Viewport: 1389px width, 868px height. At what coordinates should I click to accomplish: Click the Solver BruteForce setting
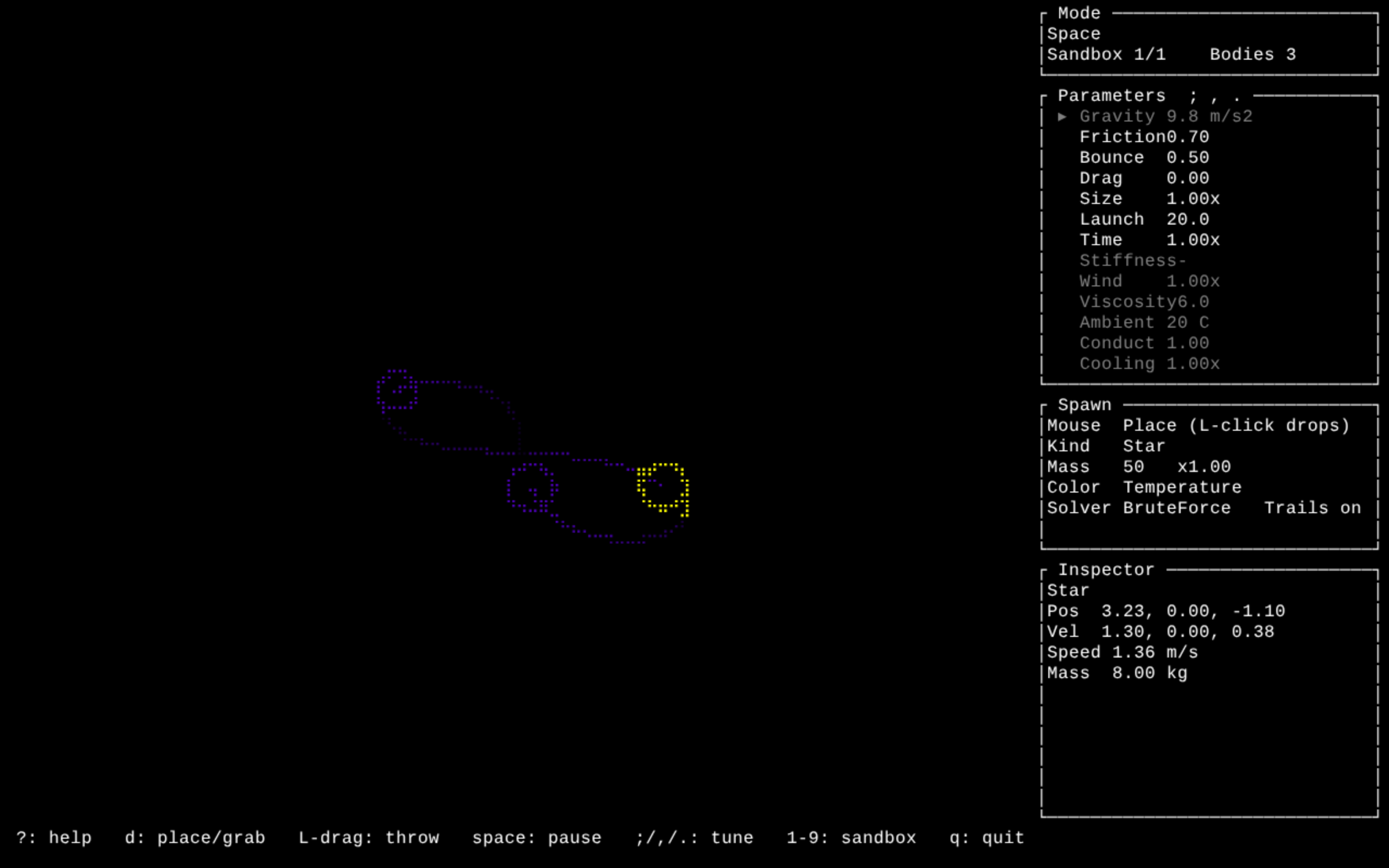[1139, 509]
